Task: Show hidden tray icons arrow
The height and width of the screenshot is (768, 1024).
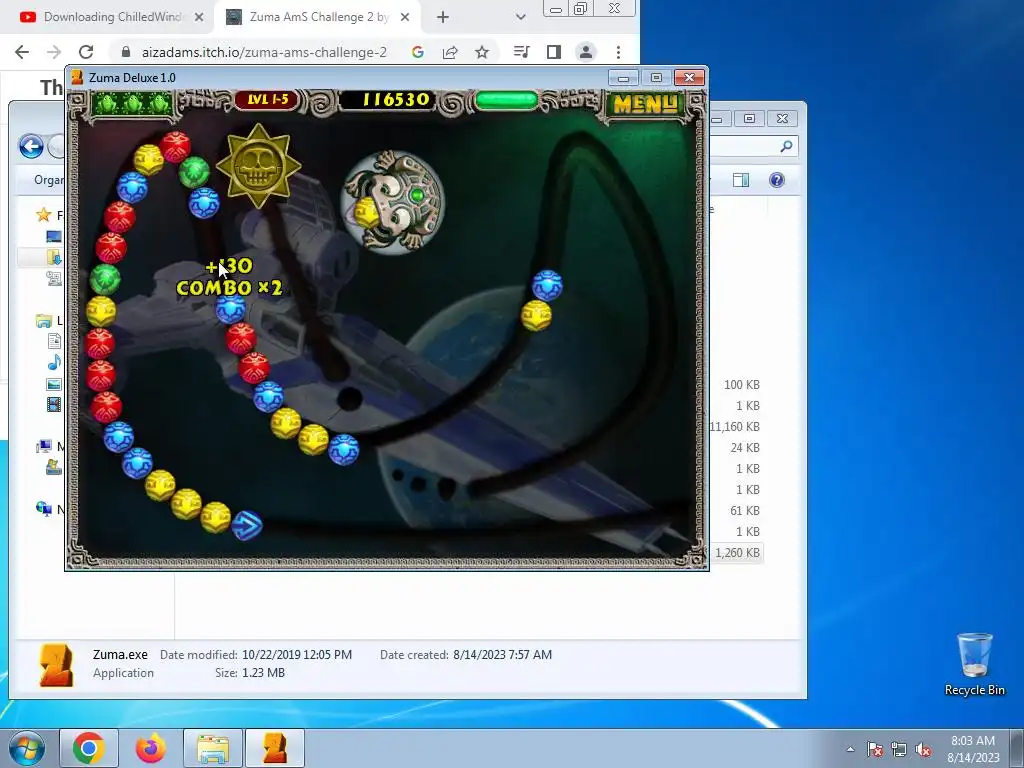Action: [850, 749]
